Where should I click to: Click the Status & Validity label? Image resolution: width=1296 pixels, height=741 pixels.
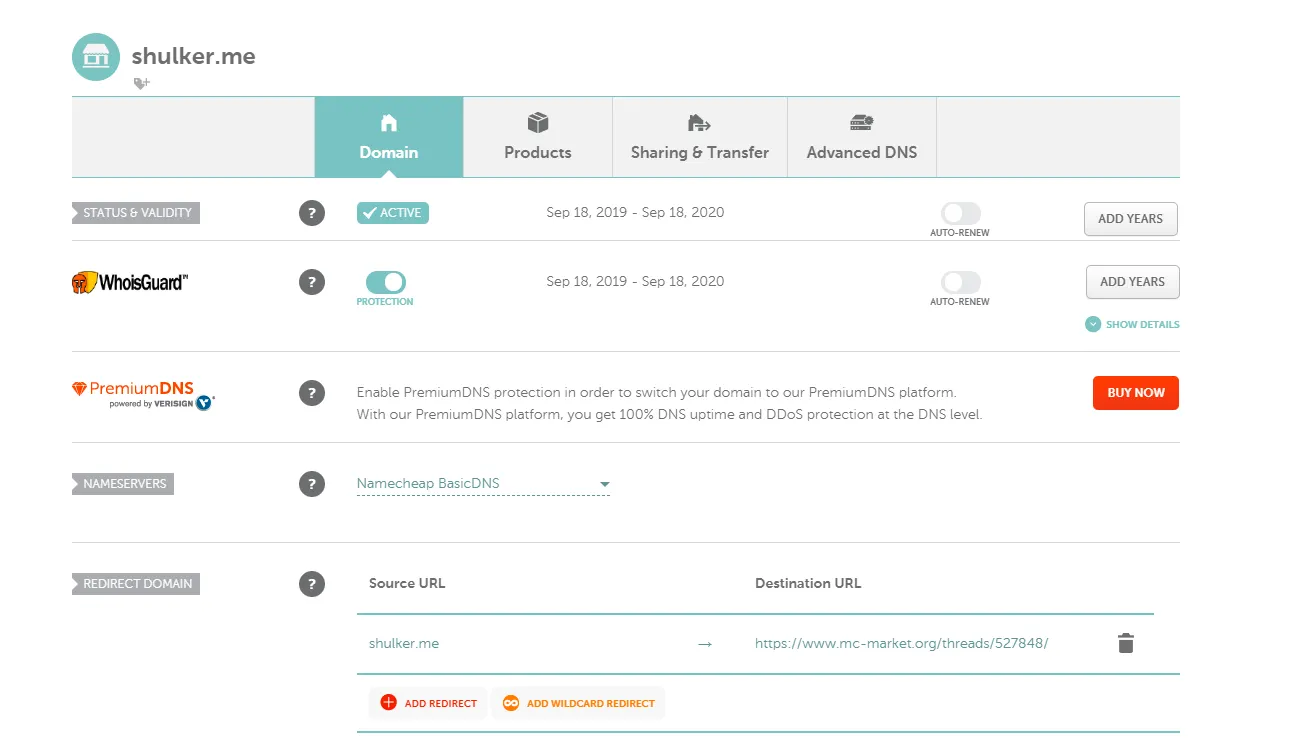coord(136,213)
